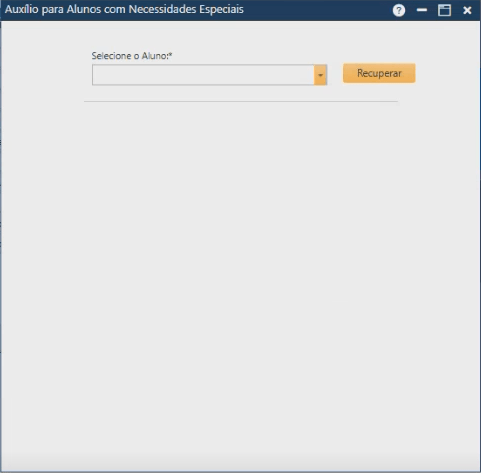Maximize the window using the title bar icon

click(x=444, y=10)
